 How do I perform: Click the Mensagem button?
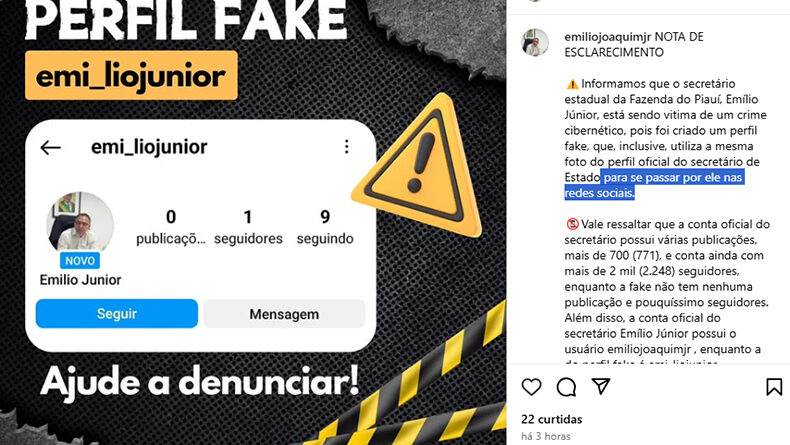coord(284,314)
